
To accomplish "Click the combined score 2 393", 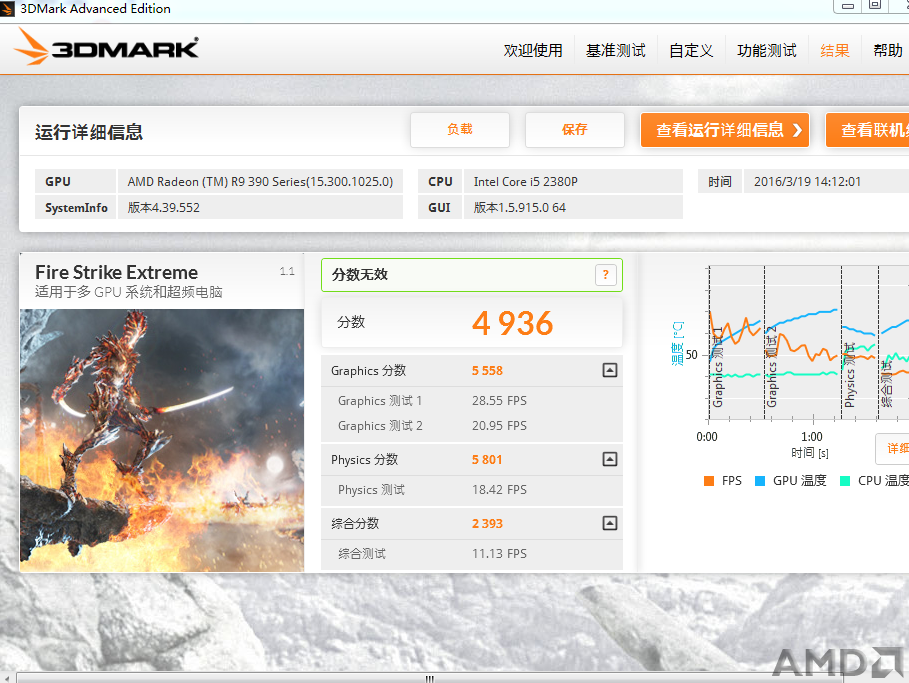I will (487, 524).
